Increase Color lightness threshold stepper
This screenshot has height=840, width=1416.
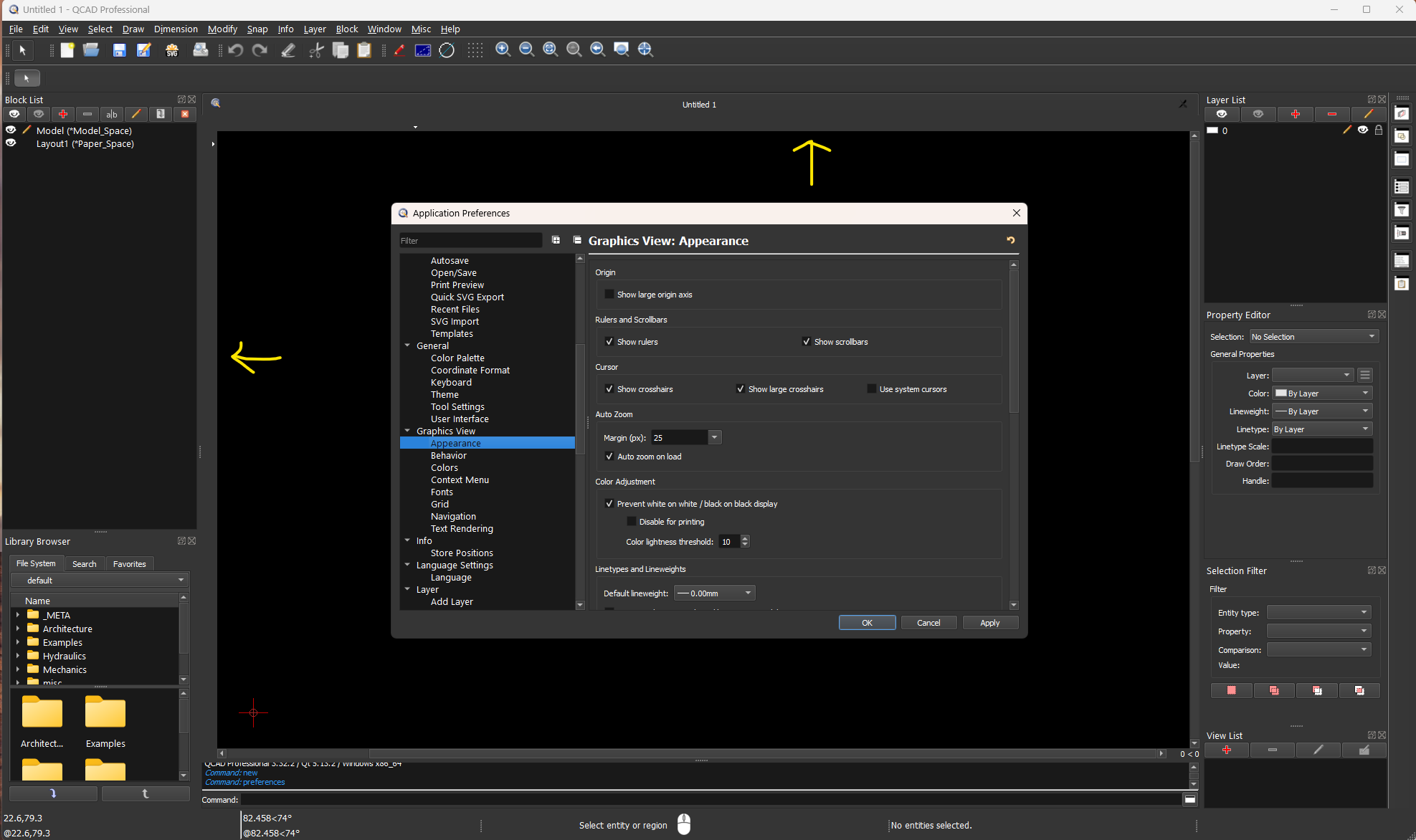(x=745, y=538)
